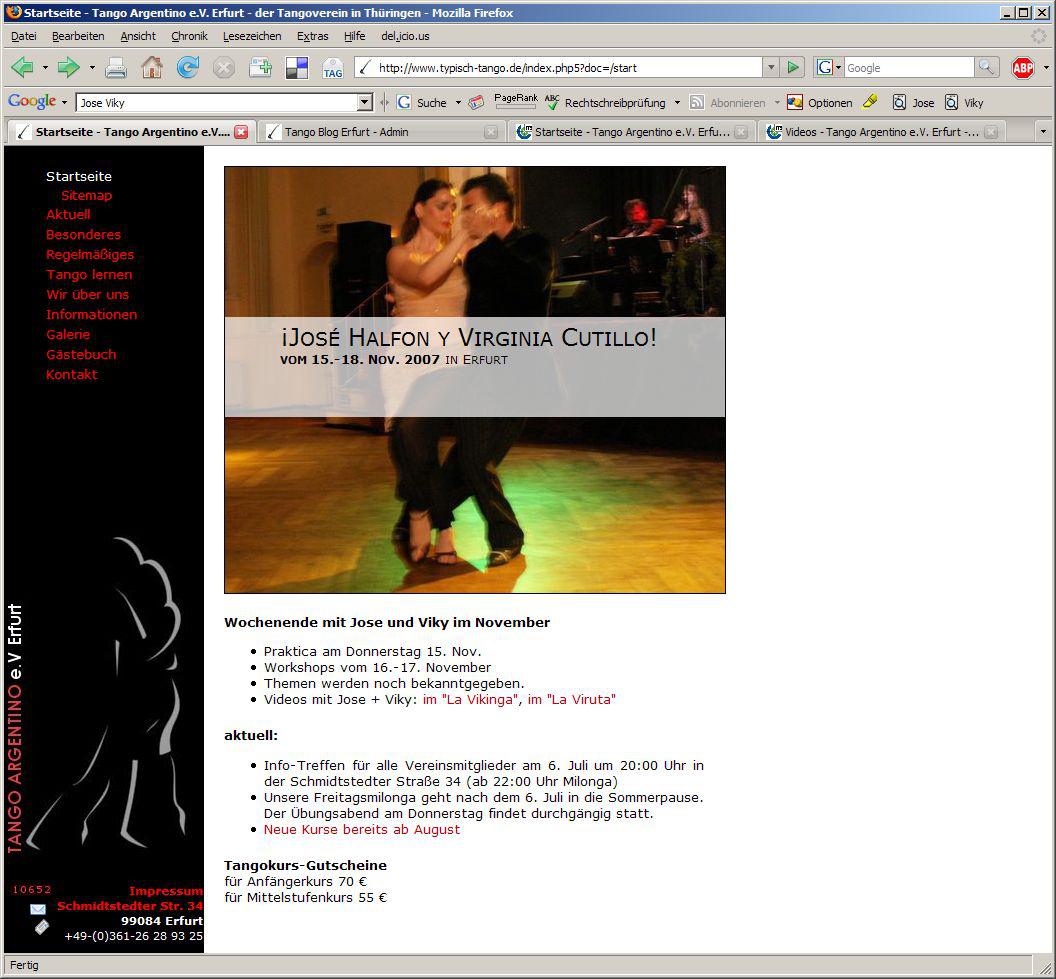Open the "Neue Kurse bereits ab August" link

point(362,829)
